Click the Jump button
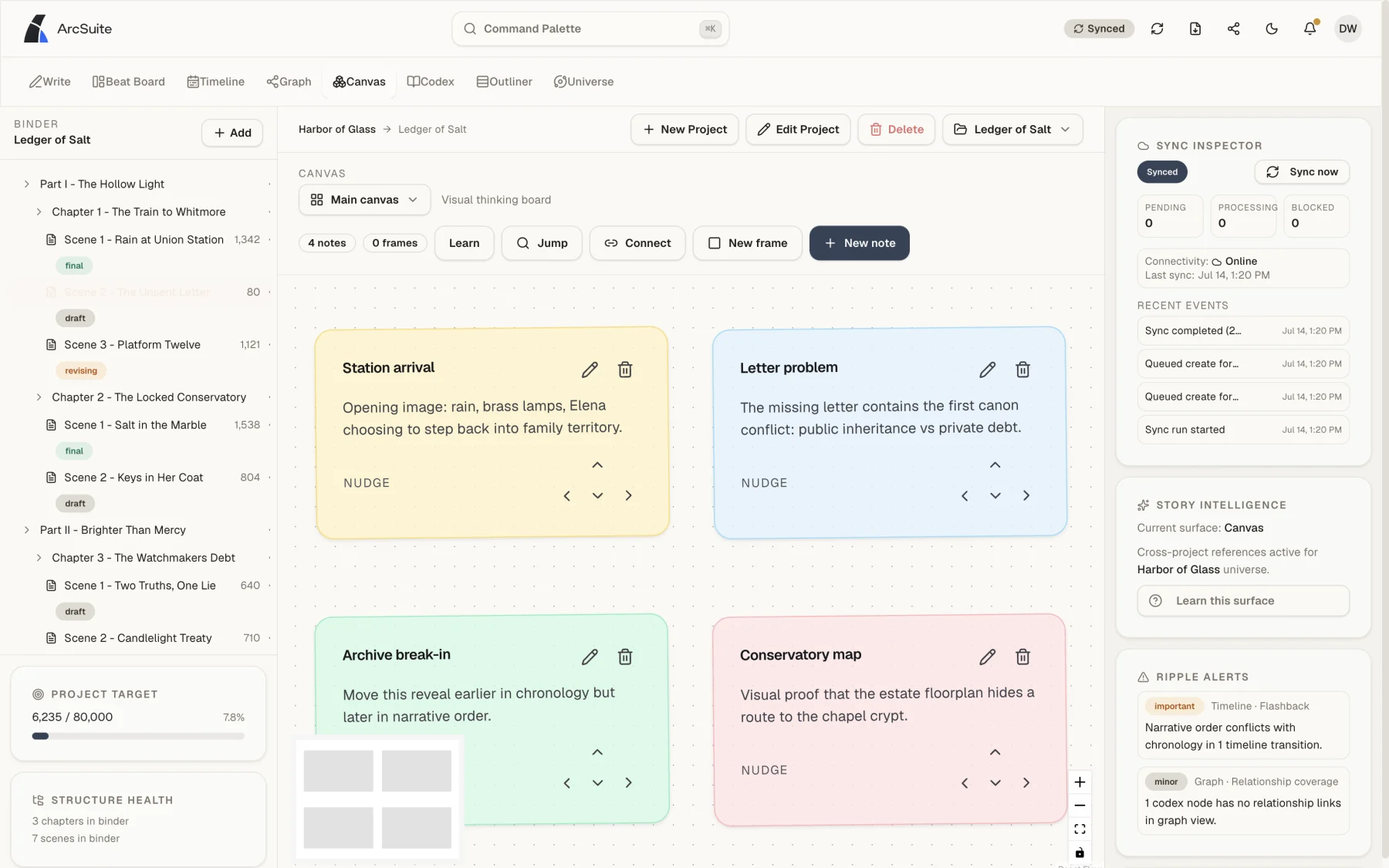The width and height of the screenshot is (1389, 868). pyautogui.click(x=541, y=243)
